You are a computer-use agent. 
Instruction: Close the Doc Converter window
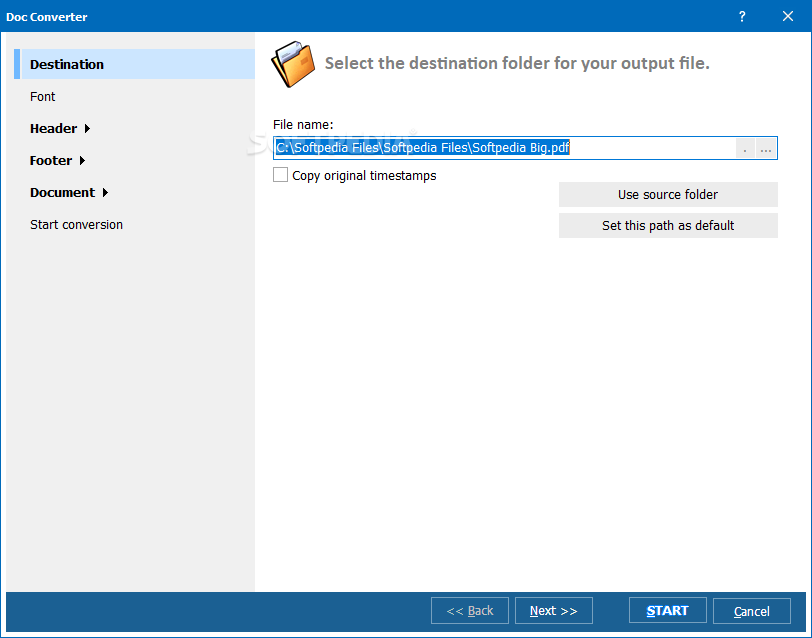click(x=788, y=17)
